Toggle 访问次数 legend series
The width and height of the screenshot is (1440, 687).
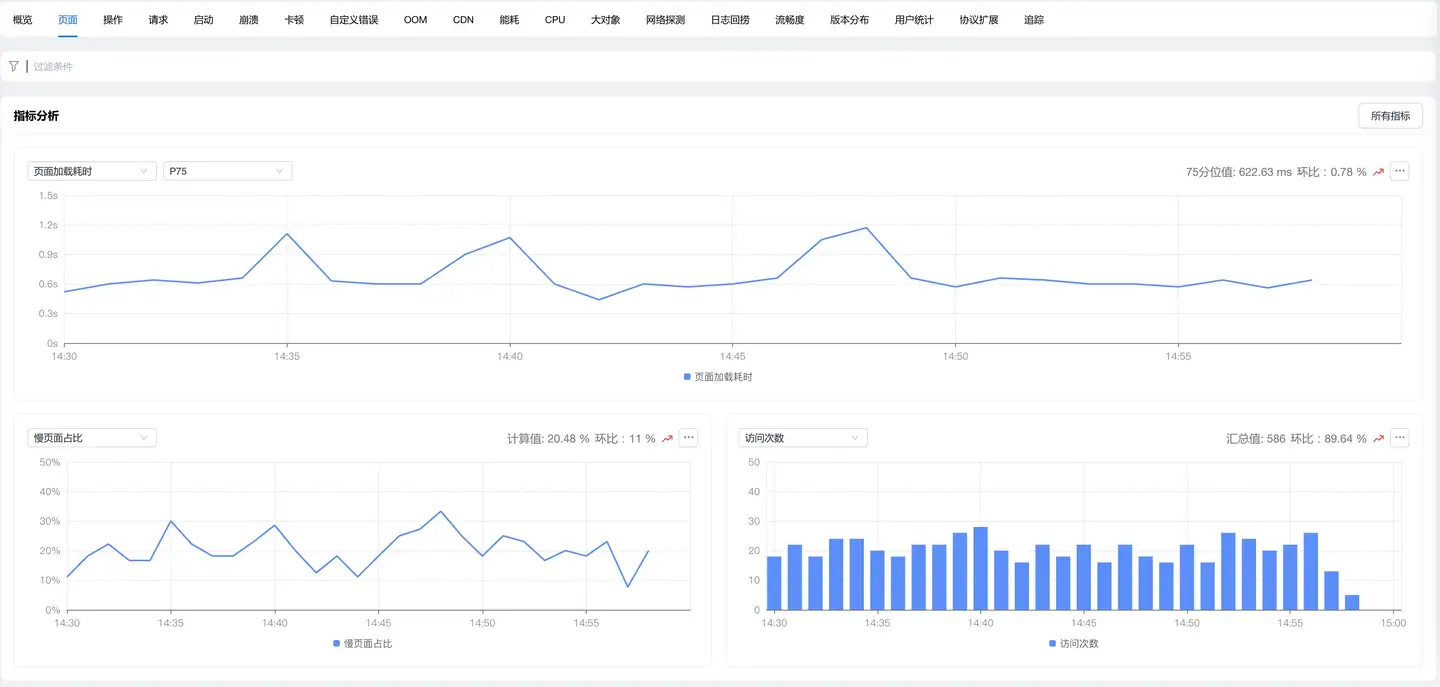[x=1073, y=644]
